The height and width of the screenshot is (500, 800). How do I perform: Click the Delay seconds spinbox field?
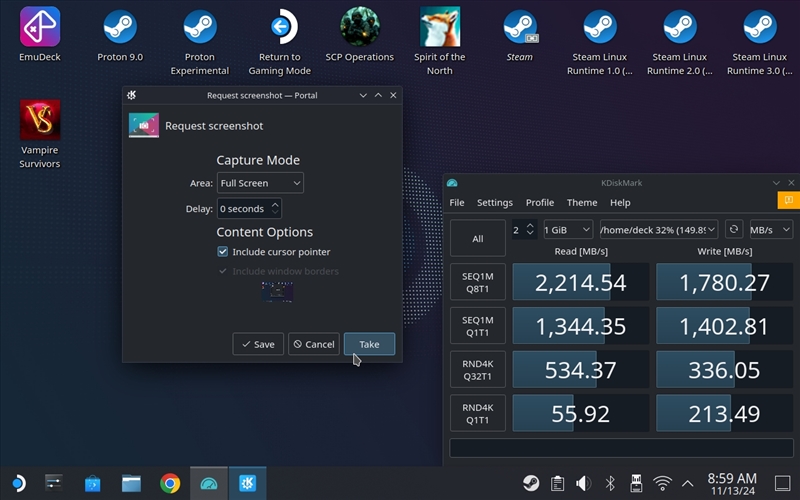click(x=243, y=209)
